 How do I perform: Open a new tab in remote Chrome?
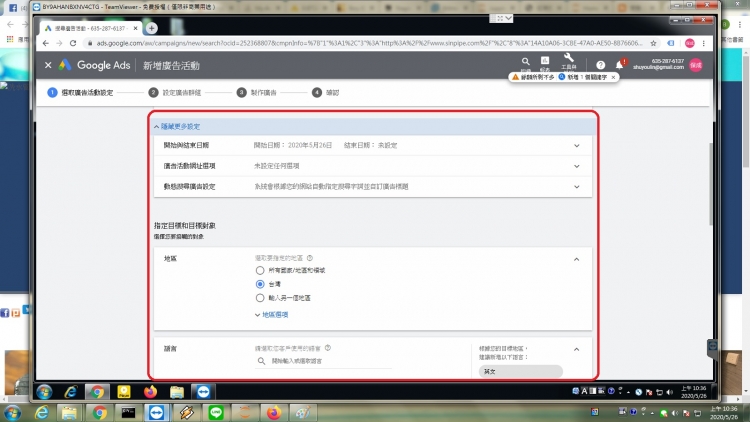(x=152, y=28)
